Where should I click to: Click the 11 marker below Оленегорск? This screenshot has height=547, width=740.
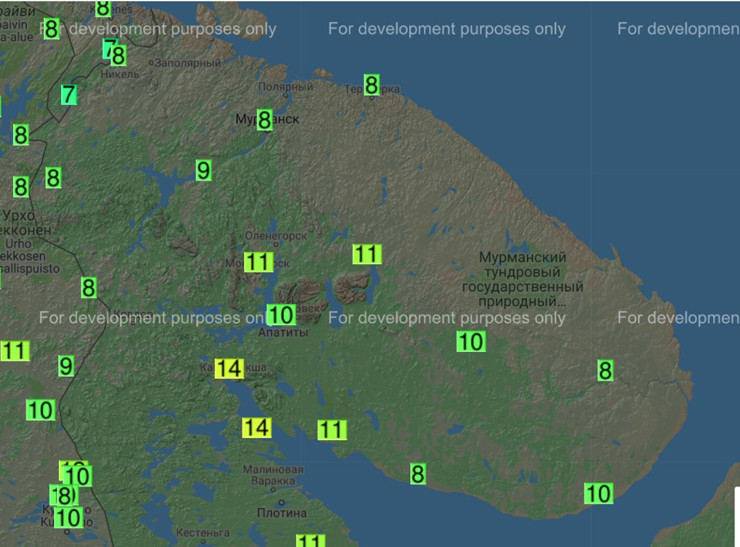click(x=258, y=263)
